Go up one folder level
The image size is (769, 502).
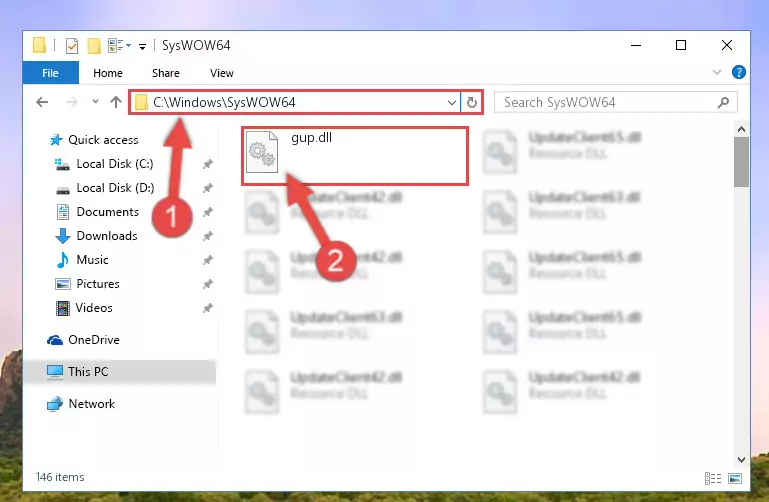pyautogui.click(x=116, y=102)
